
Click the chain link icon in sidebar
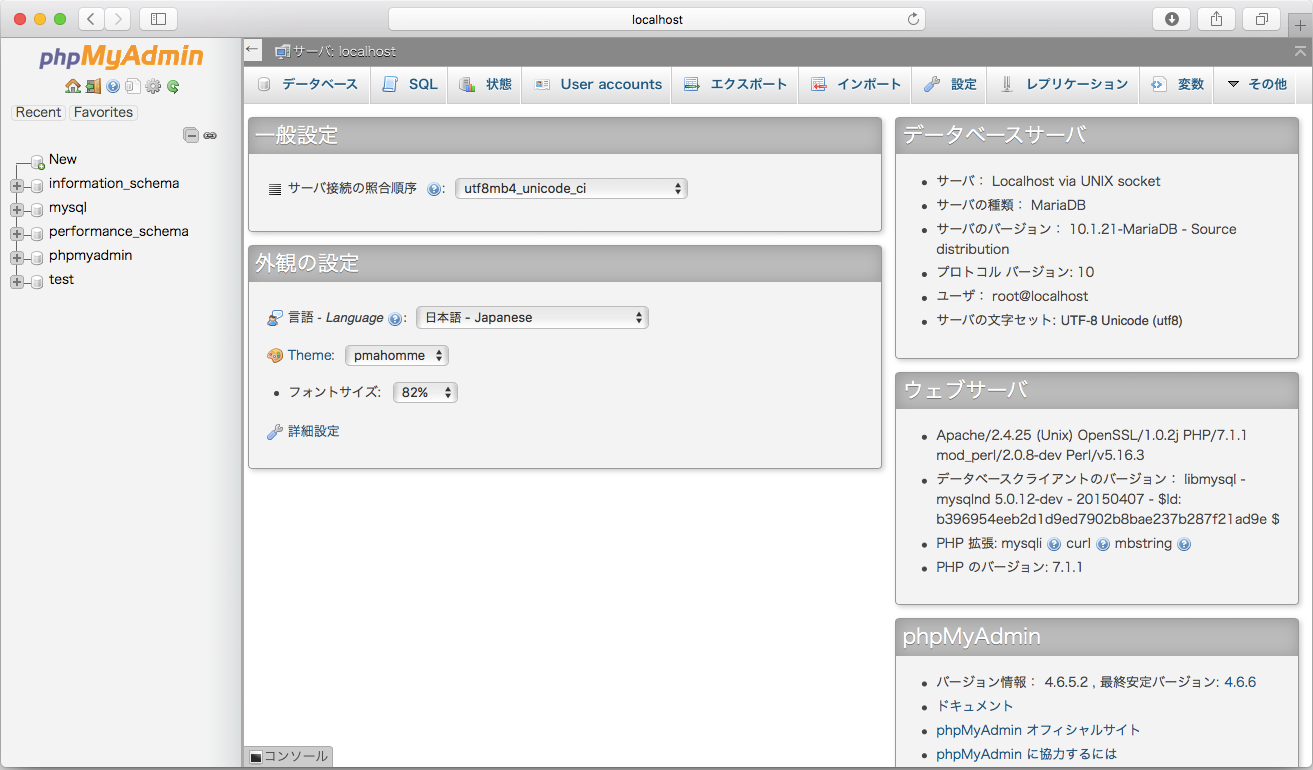pos(210,135)
